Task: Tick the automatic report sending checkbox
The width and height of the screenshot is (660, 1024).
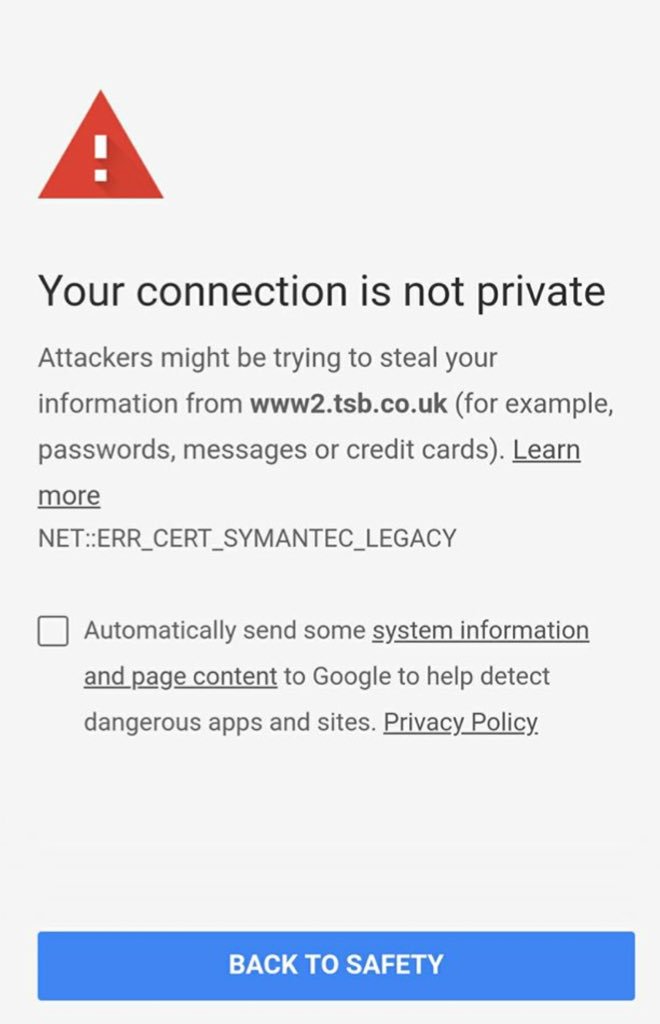Action: click(53, 631)
